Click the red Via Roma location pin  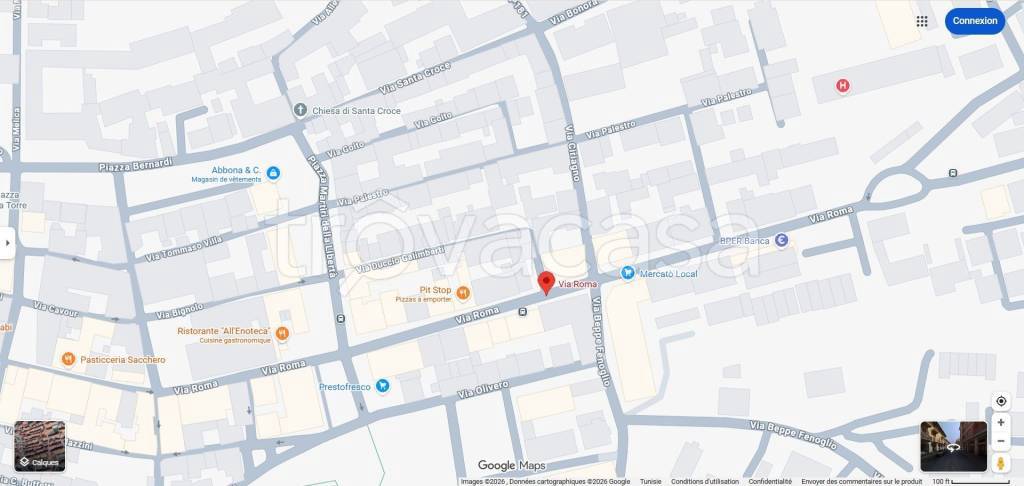click(x=546, y=283)
